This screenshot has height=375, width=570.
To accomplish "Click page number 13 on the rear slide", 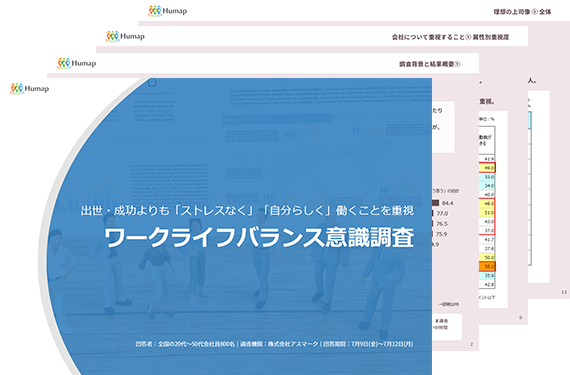I will [x=564, y=292].
